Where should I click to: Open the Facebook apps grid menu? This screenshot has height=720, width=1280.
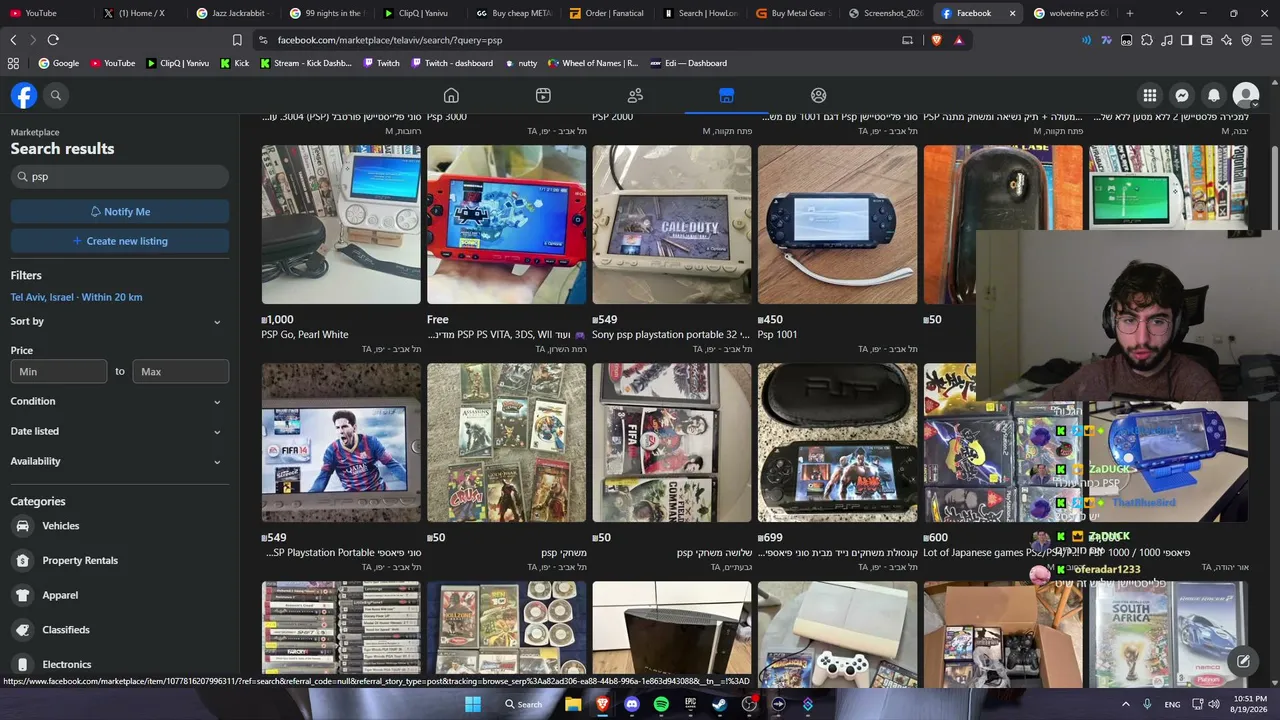coord(1150,95)
